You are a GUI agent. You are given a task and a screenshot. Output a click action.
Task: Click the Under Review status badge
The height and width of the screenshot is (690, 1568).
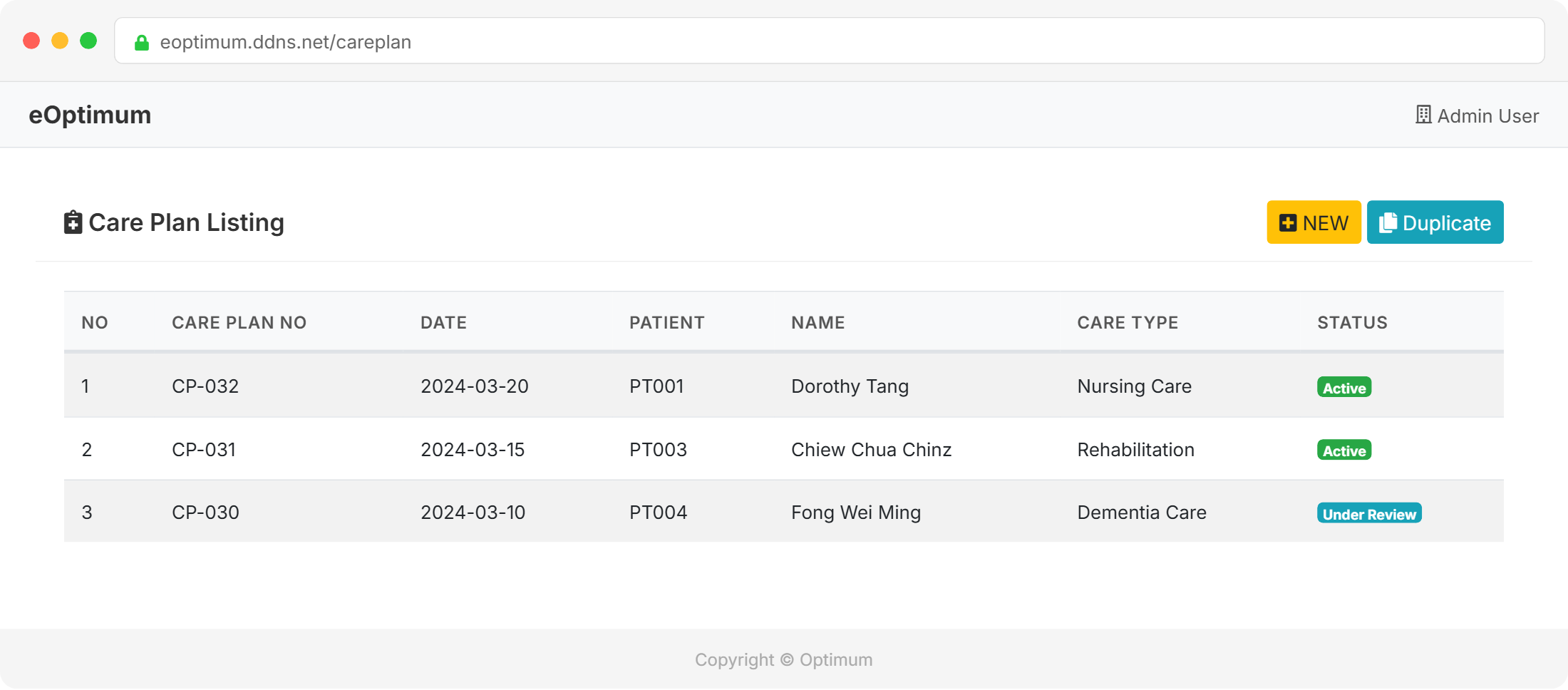pos(1369,514)
